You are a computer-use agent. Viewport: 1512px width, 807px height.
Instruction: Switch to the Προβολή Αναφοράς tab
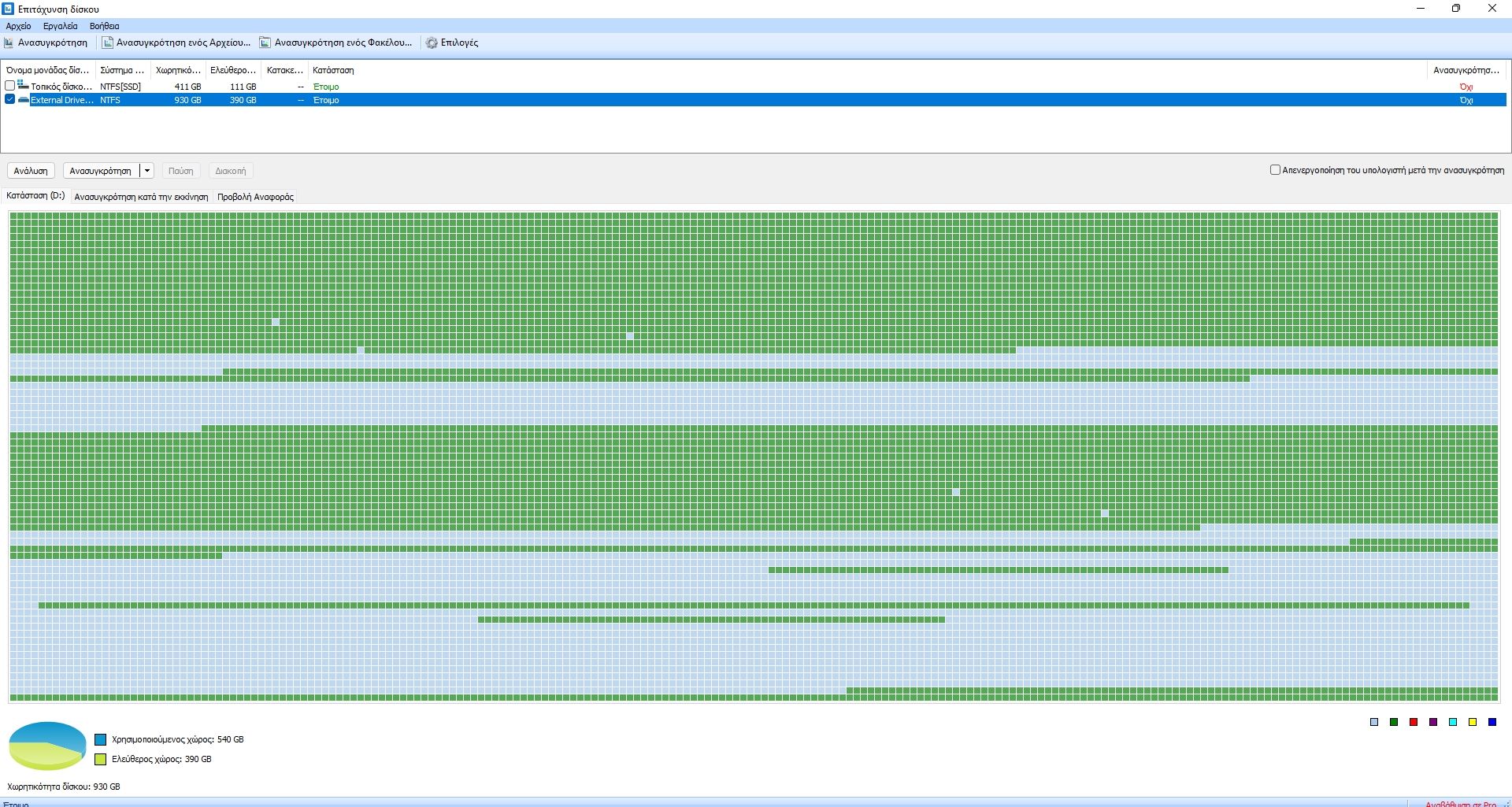tap(255, 197)
